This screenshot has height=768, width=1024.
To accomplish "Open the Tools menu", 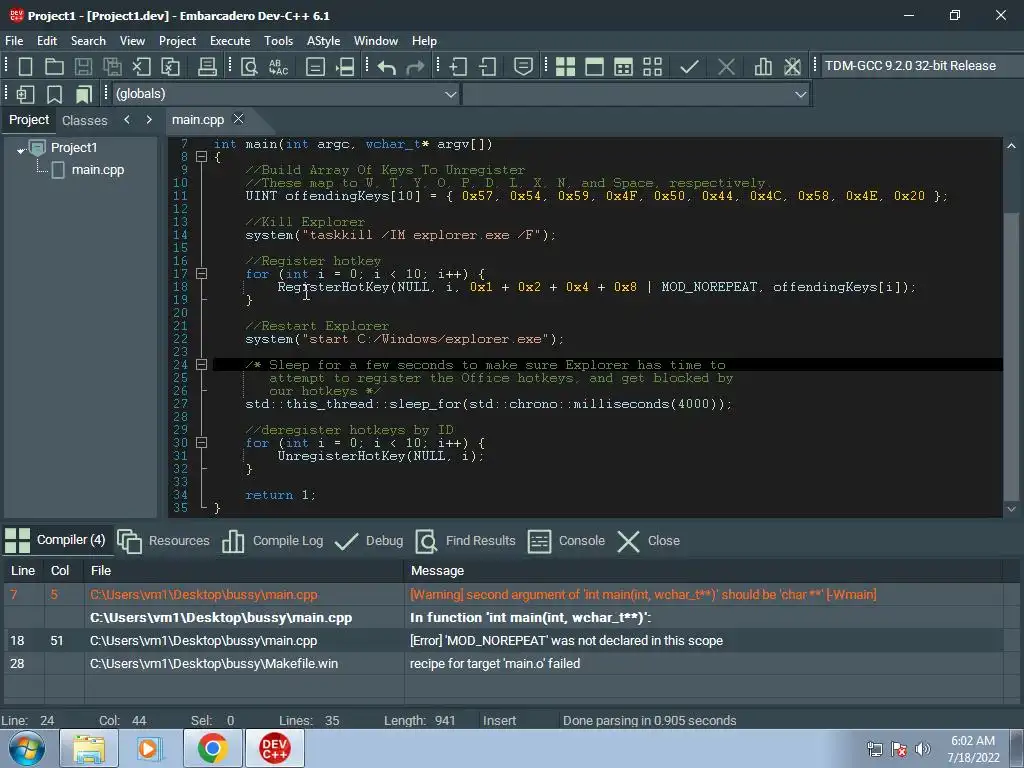I will pos(278,40).
